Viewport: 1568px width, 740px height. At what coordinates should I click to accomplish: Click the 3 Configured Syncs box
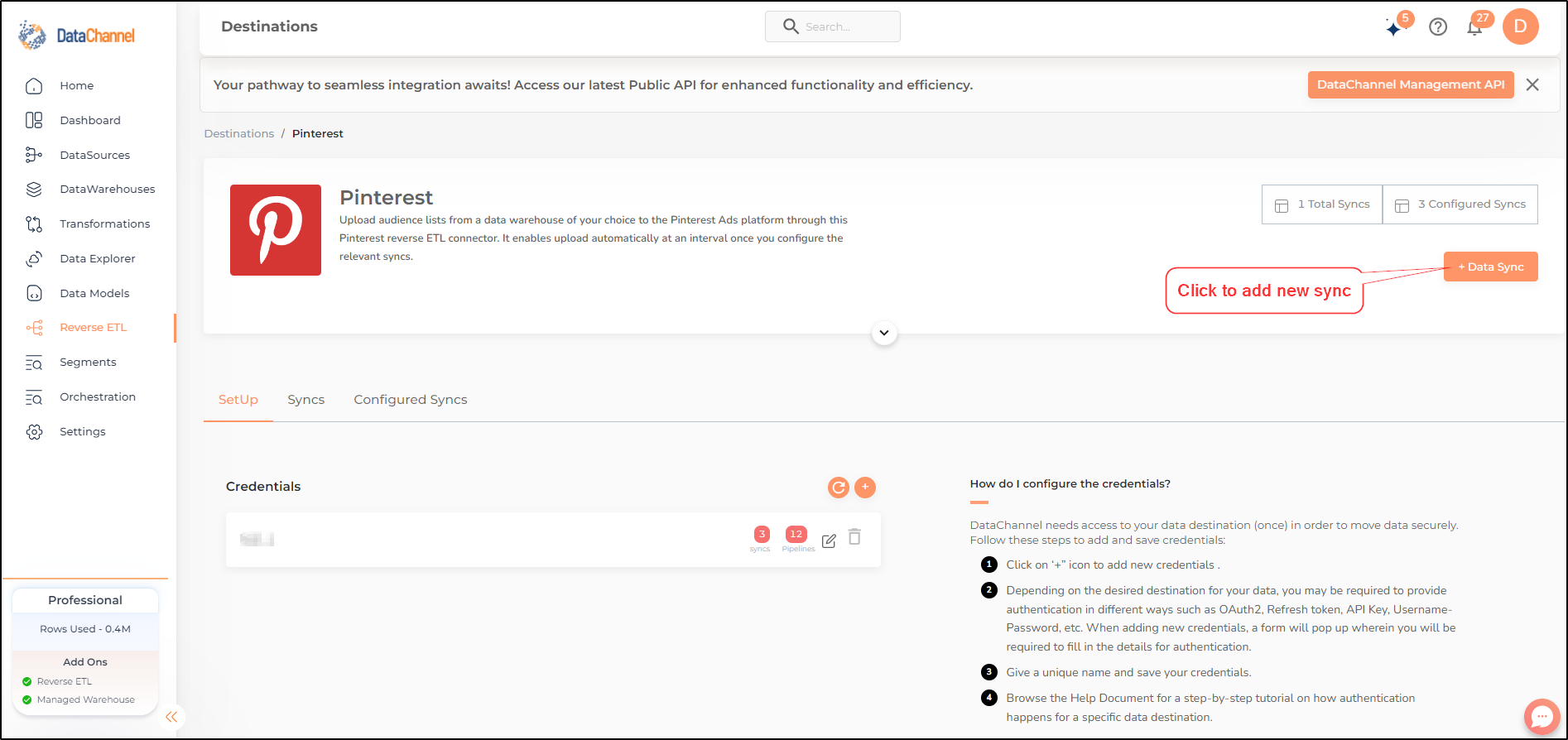pyautogui.click(x=1460, y=204)
